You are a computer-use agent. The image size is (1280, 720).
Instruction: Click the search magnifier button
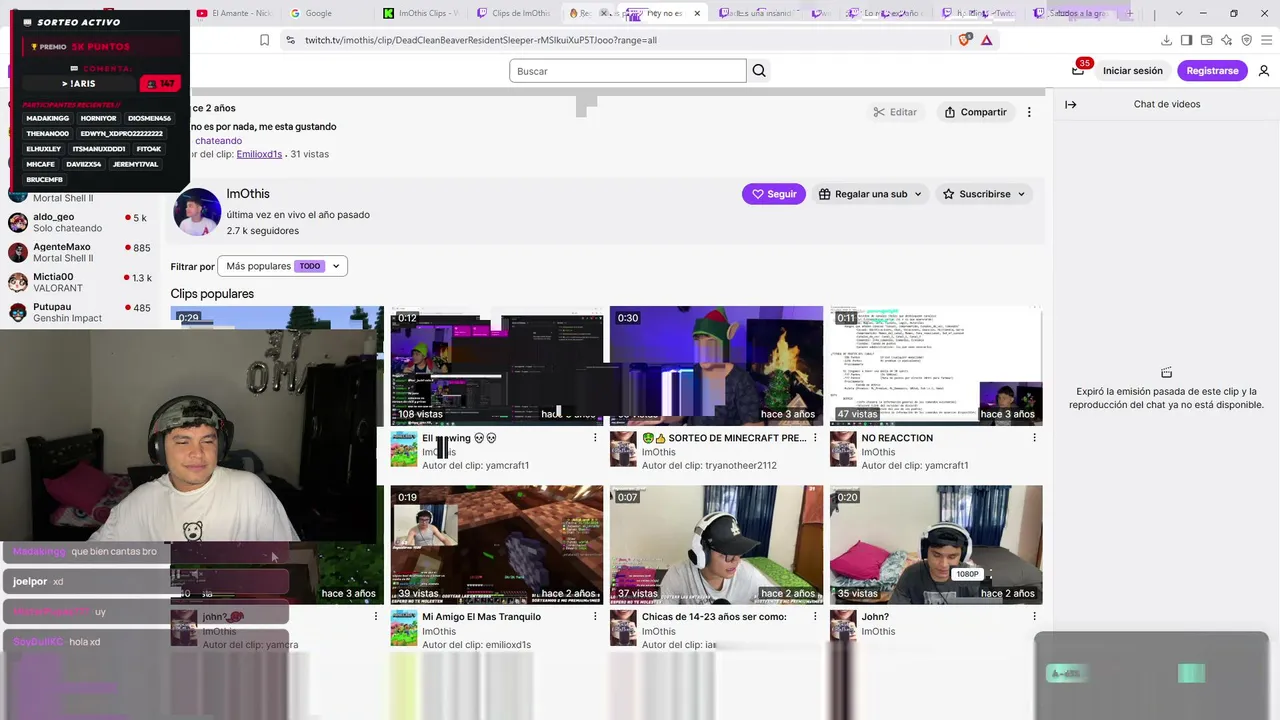click(759, 71)
